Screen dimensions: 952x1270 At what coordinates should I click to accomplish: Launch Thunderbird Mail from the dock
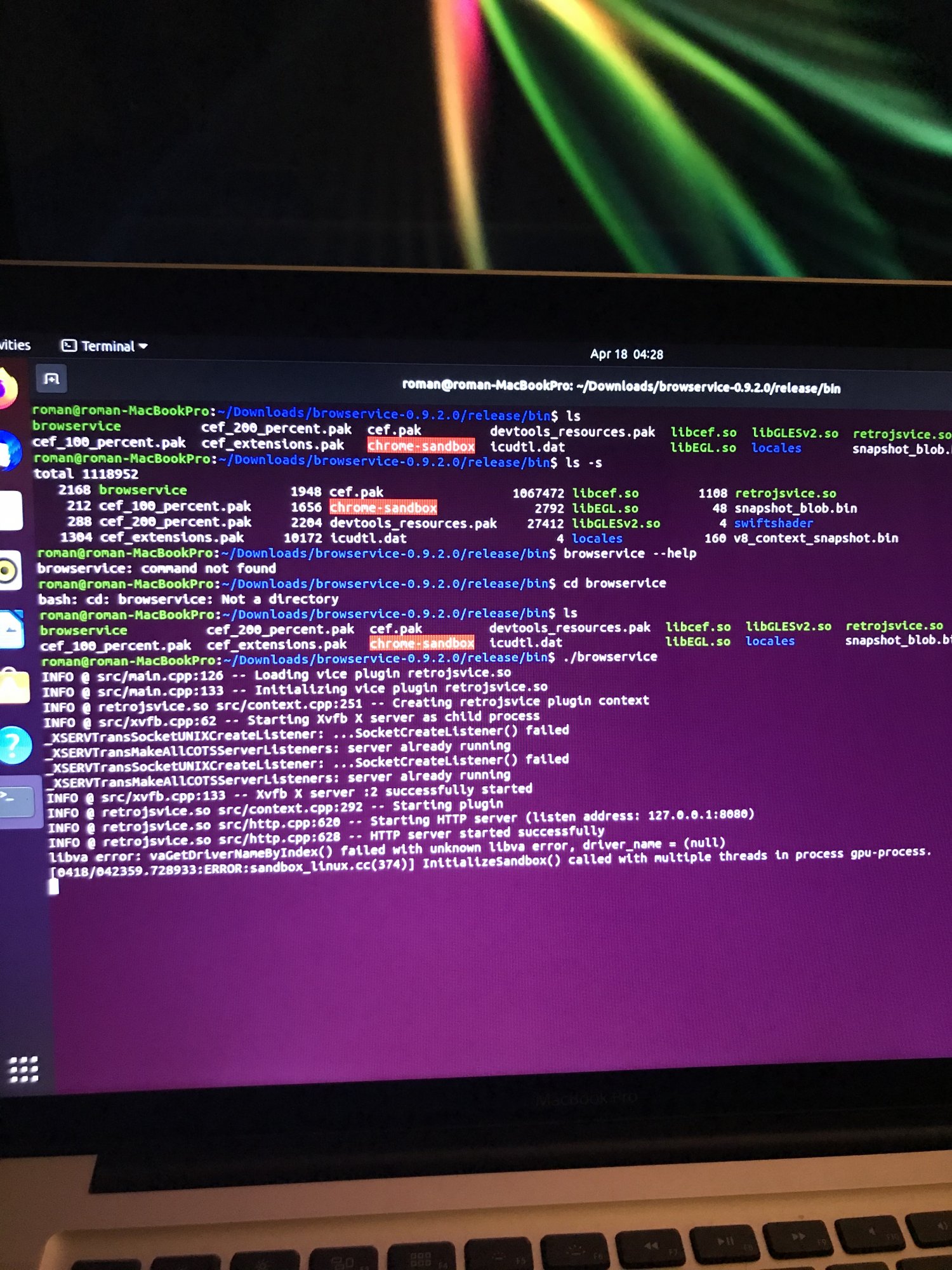coord(10,451)
